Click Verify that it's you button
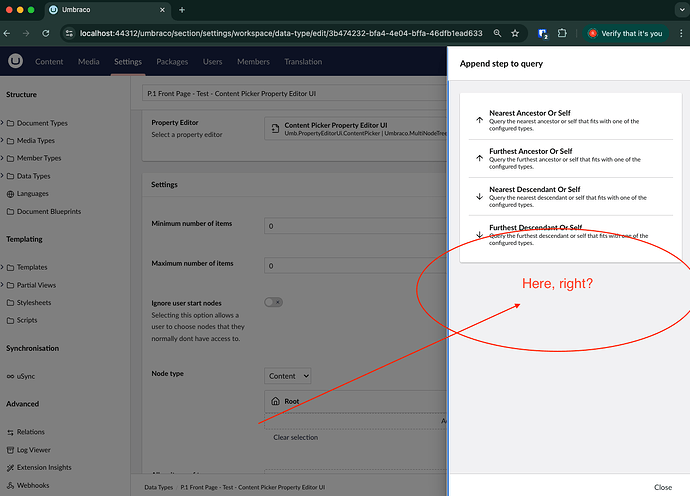This screenshot has width=690, height=496. click(626, 33)
